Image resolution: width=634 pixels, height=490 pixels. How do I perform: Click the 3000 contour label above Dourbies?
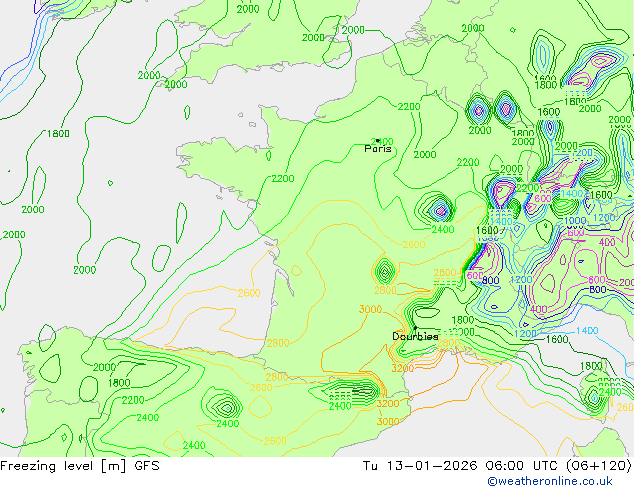pos(370,309)
